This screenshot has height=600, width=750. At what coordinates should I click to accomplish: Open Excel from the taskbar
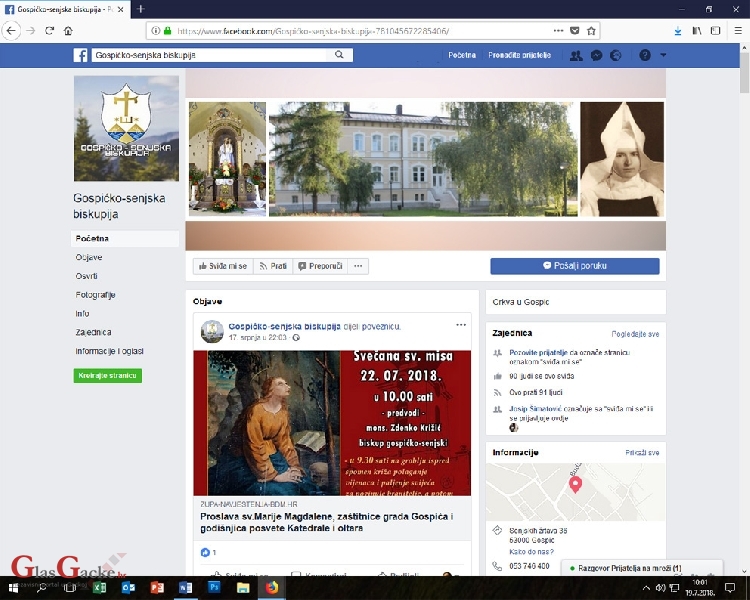99,588
